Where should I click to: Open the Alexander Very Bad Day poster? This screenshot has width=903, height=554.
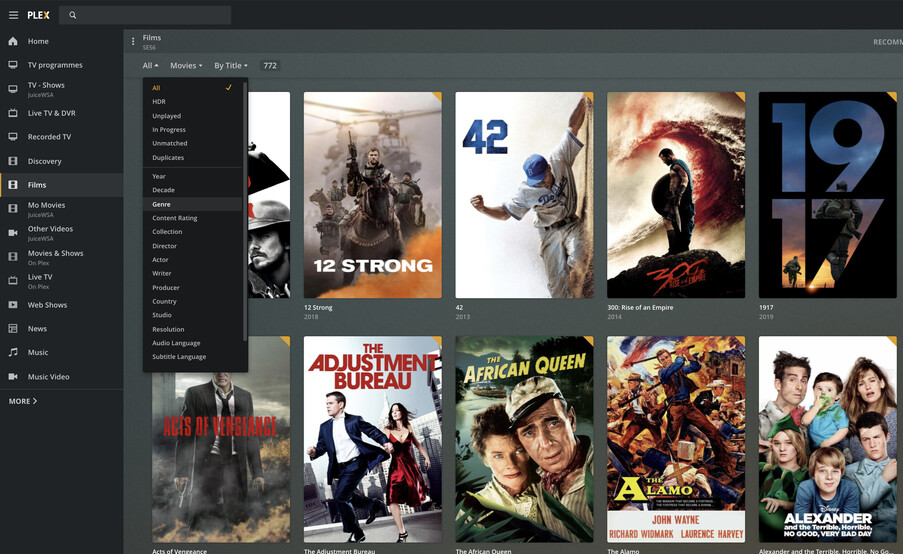pyautogui.click(x=828, y=439)
